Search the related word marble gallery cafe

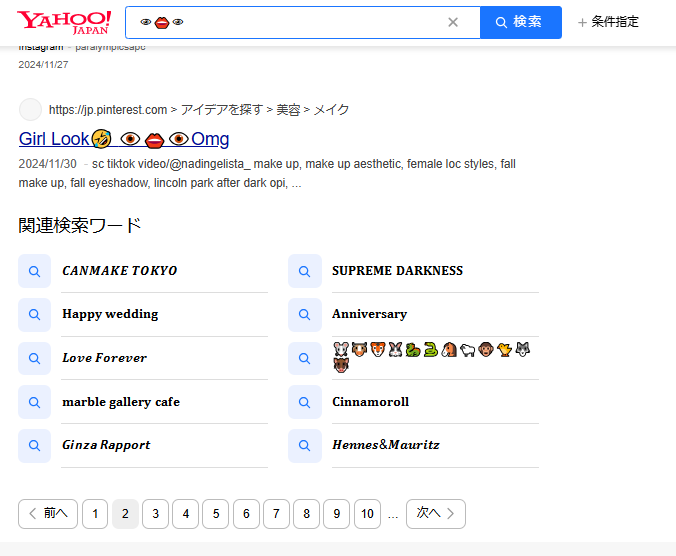click(121, 402)
